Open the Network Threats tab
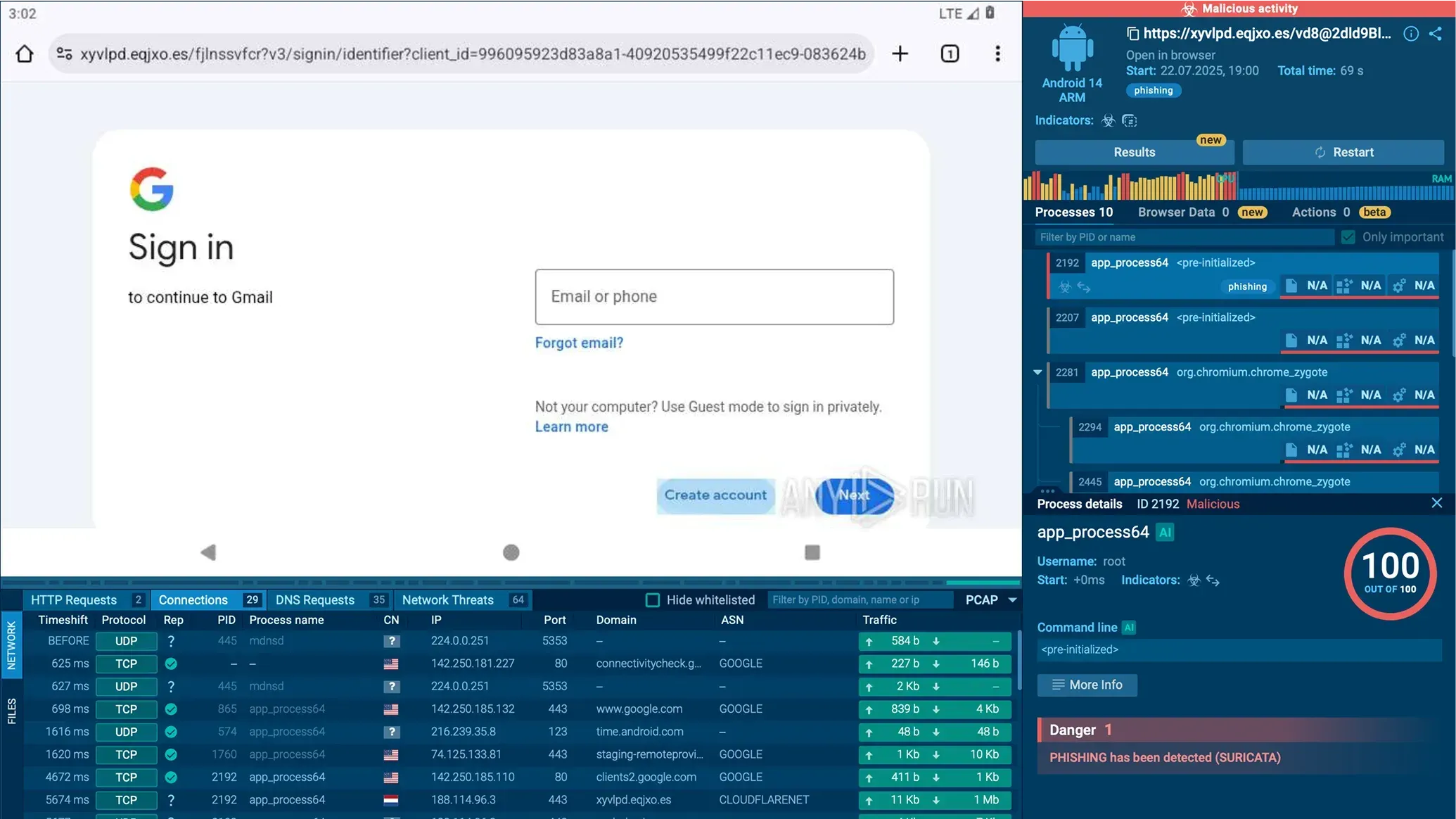 (x=464, y=600)
